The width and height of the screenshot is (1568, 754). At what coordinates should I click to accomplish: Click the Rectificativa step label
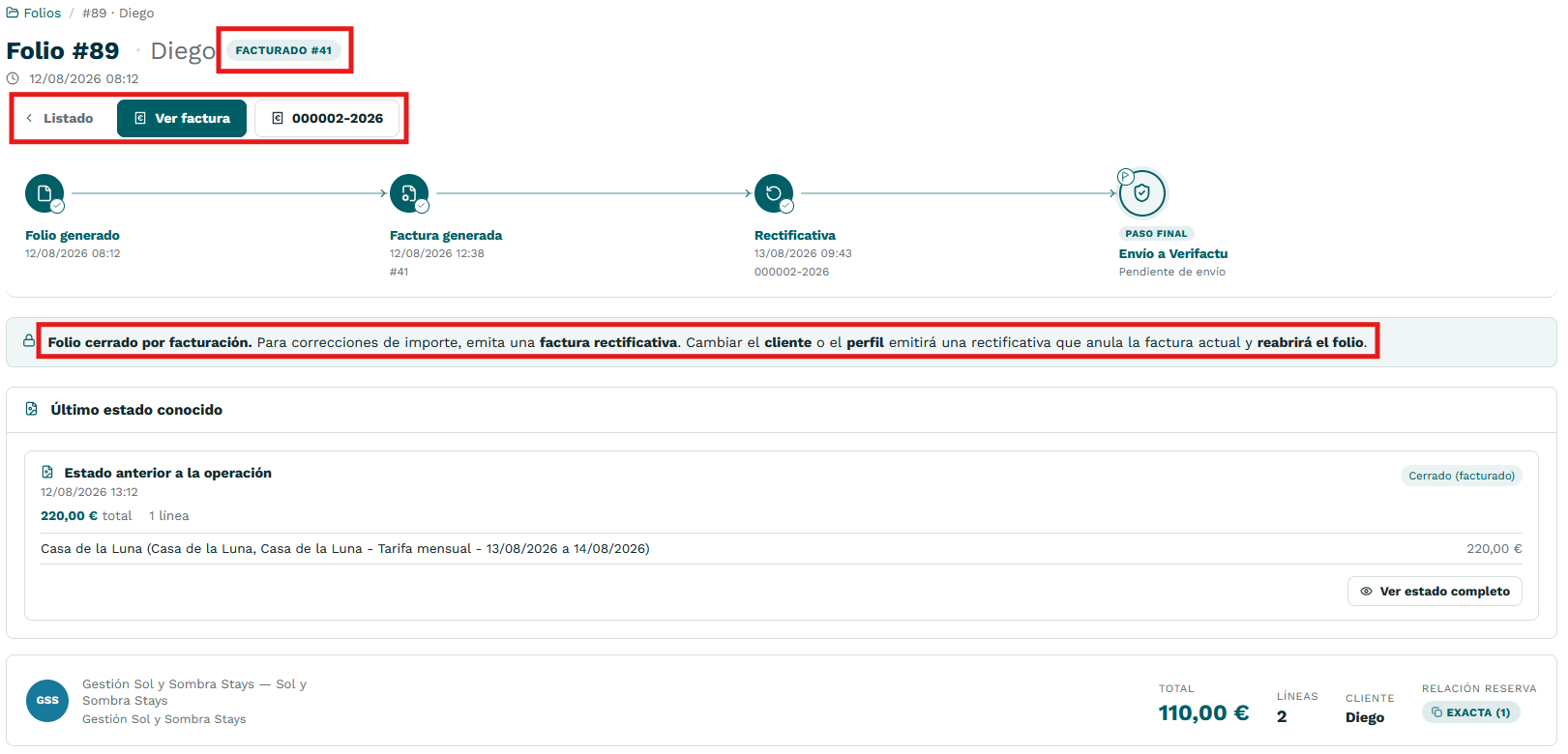point(795,235)
